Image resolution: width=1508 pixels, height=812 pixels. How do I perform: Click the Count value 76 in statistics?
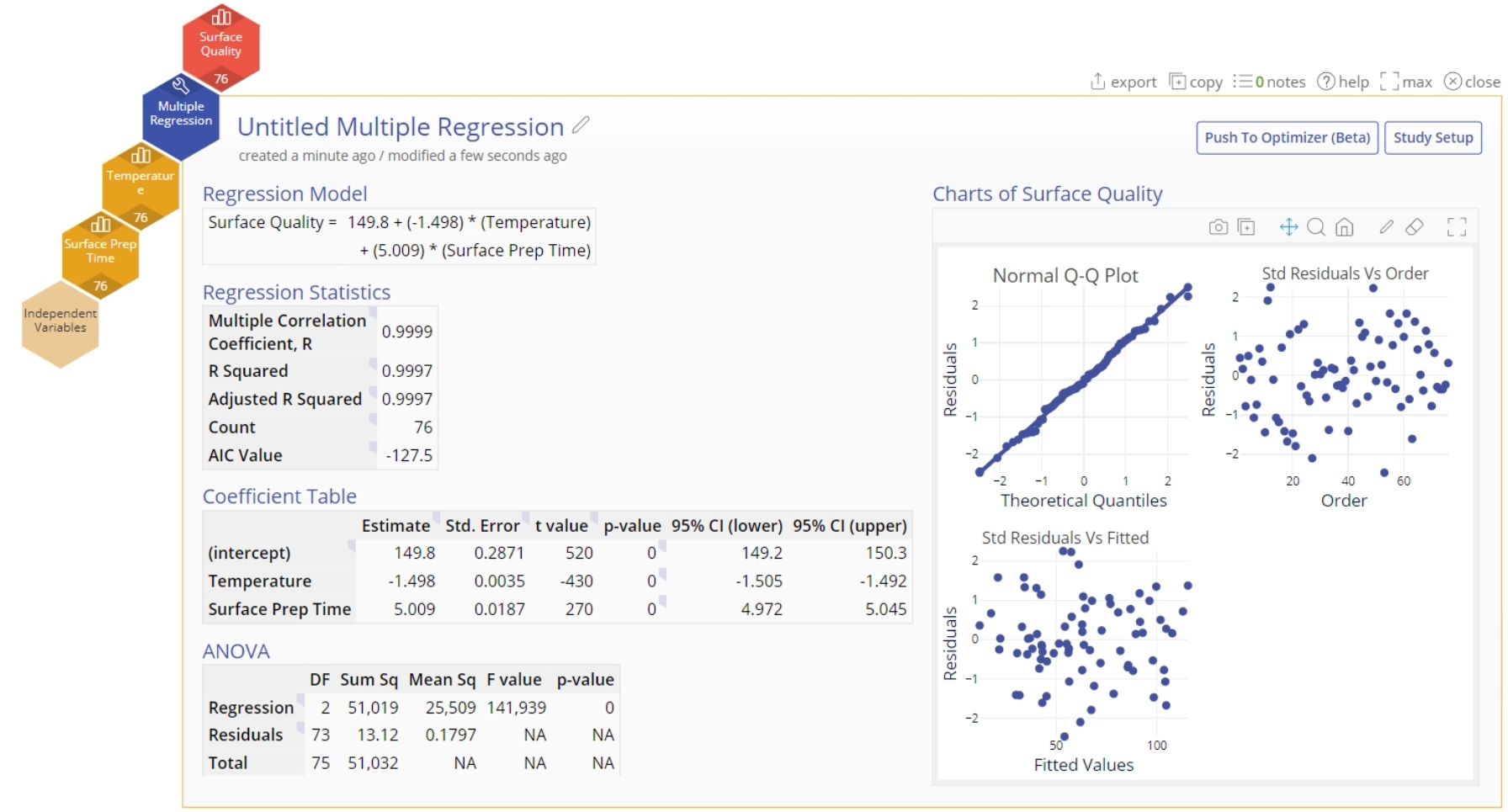423,427
